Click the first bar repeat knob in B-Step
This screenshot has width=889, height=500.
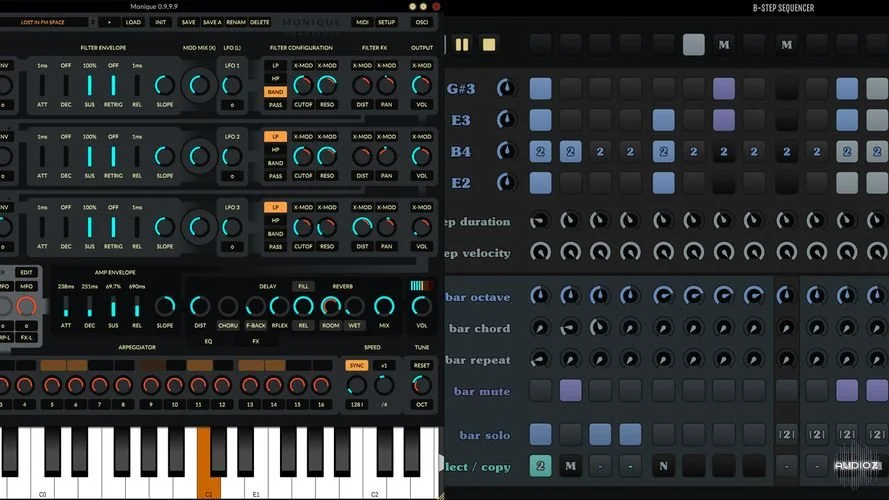coord(540,359)
